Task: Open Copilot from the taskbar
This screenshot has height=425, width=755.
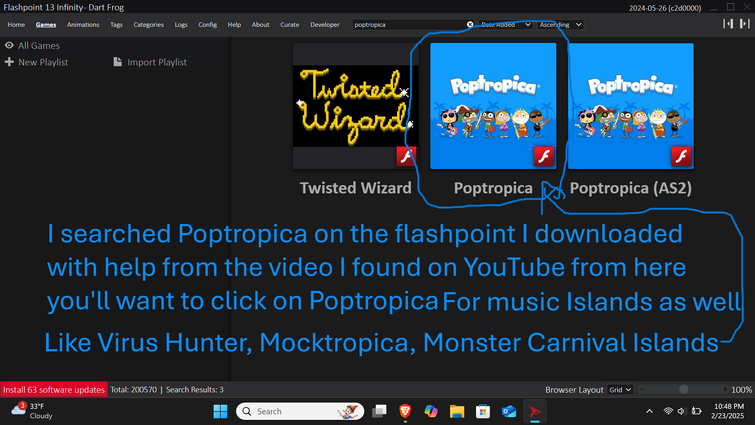Action: click(x=431, y=412)
